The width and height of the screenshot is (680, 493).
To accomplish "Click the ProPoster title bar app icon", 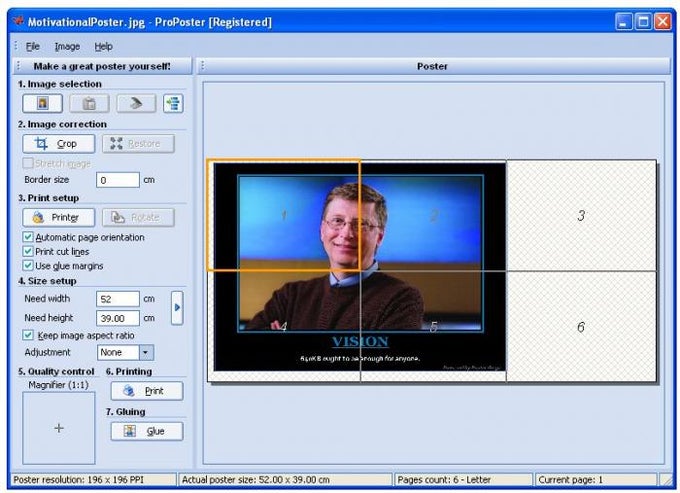I will 19,21.
